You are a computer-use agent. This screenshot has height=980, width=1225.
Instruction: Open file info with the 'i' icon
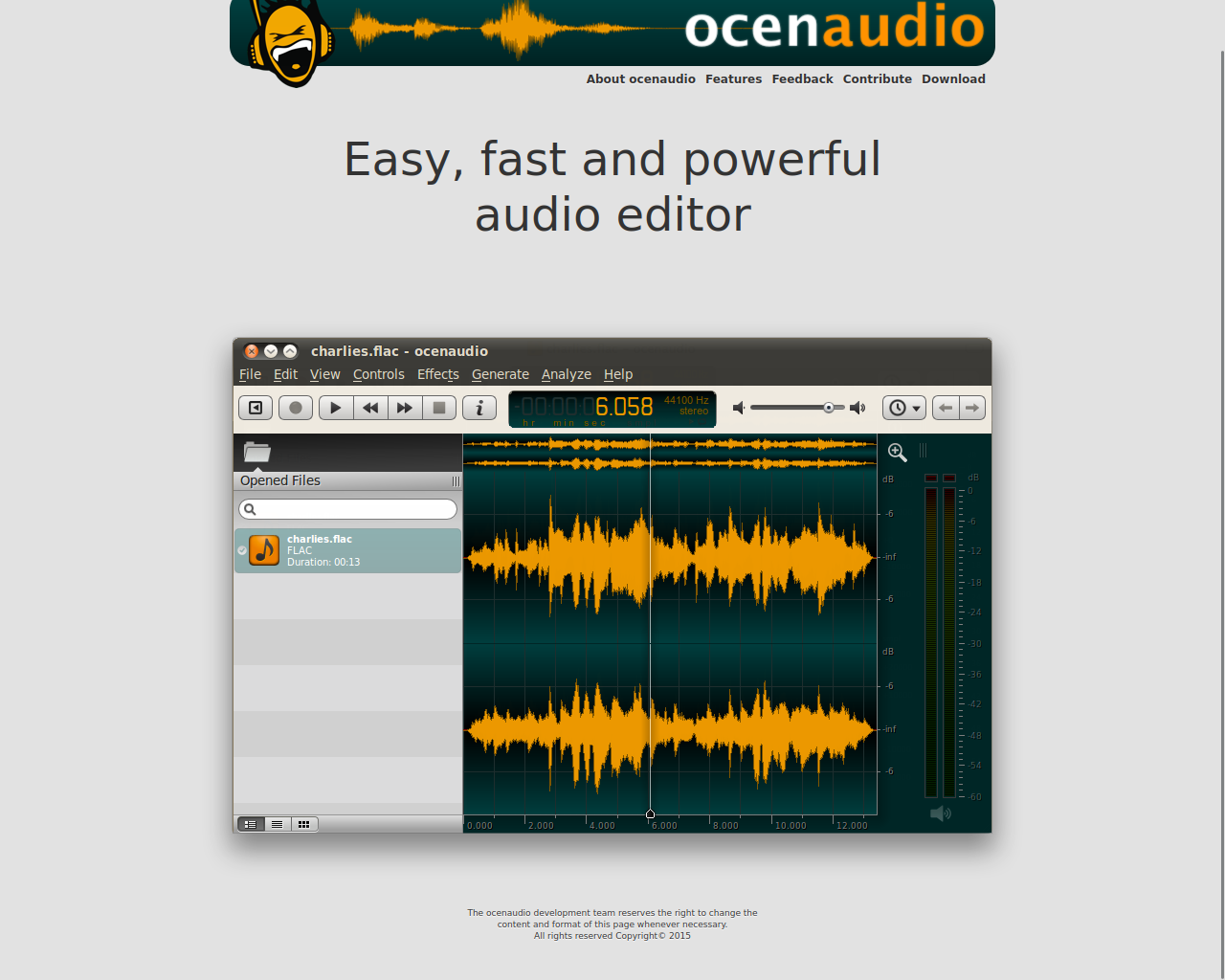(479, 408)
